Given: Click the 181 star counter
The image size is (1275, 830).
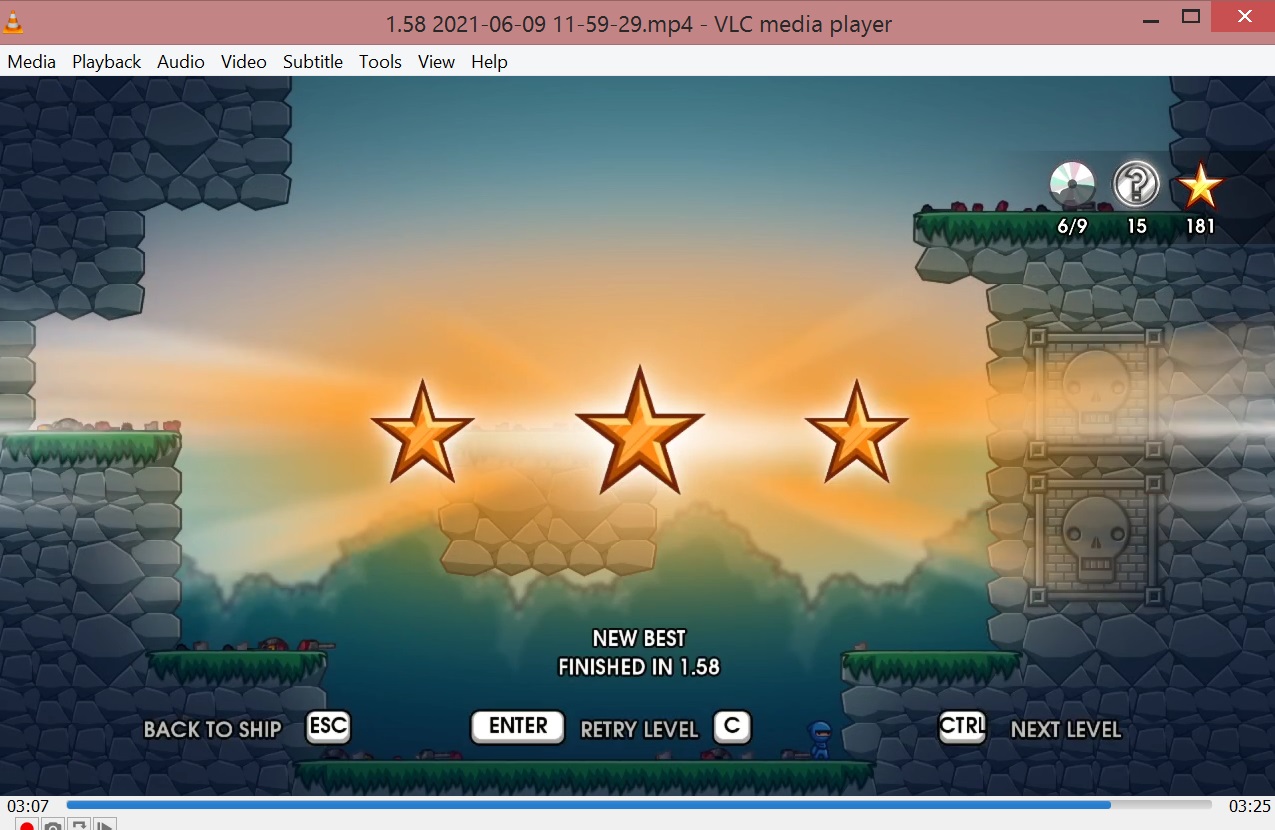Looking at the screenshot, I should (x=1200, y=226).
